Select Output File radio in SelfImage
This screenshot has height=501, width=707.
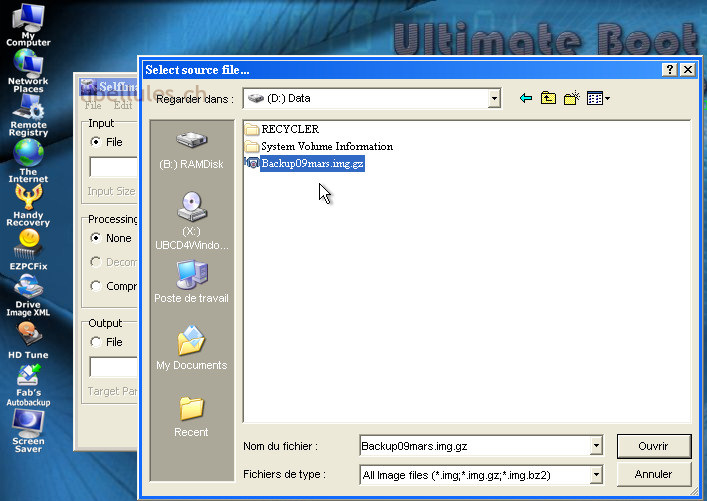coord(96,342)
